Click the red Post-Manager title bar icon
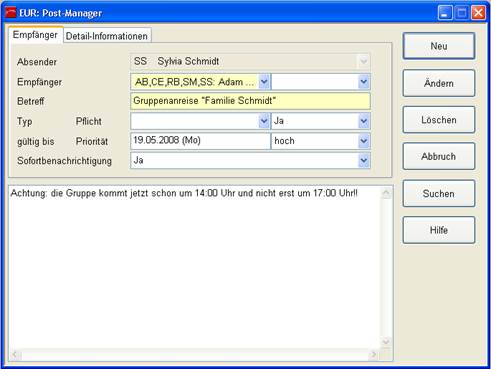The width and height of the screenshot is (491, 369). (11, 13)
